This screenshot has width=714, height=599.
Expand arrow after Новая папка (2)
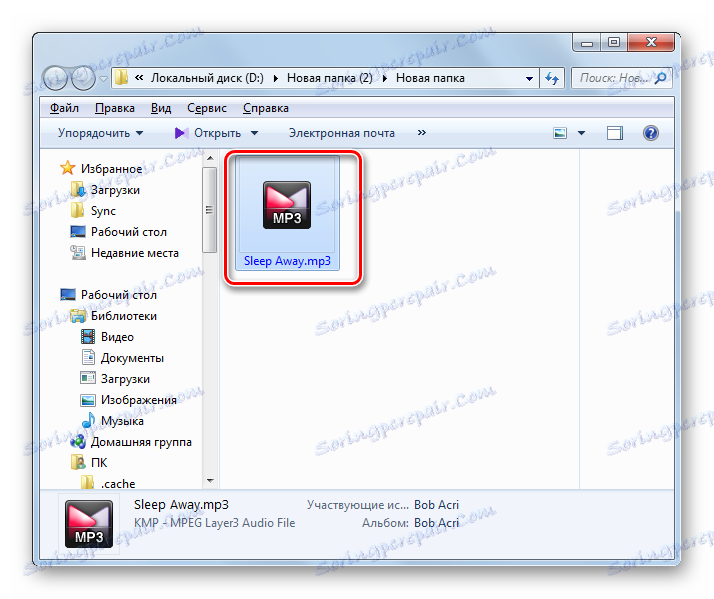click(x=385, y=78)
